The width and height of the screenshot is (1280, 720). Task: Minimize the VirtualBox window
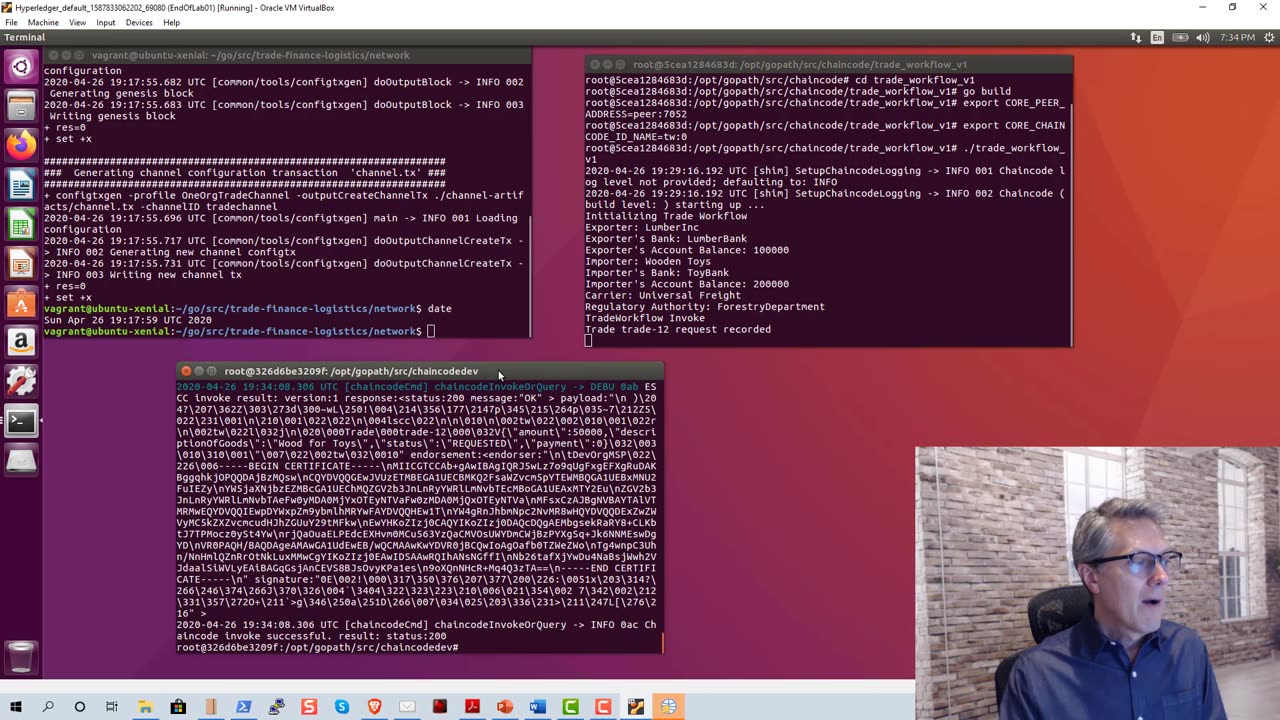[1202, 7]
